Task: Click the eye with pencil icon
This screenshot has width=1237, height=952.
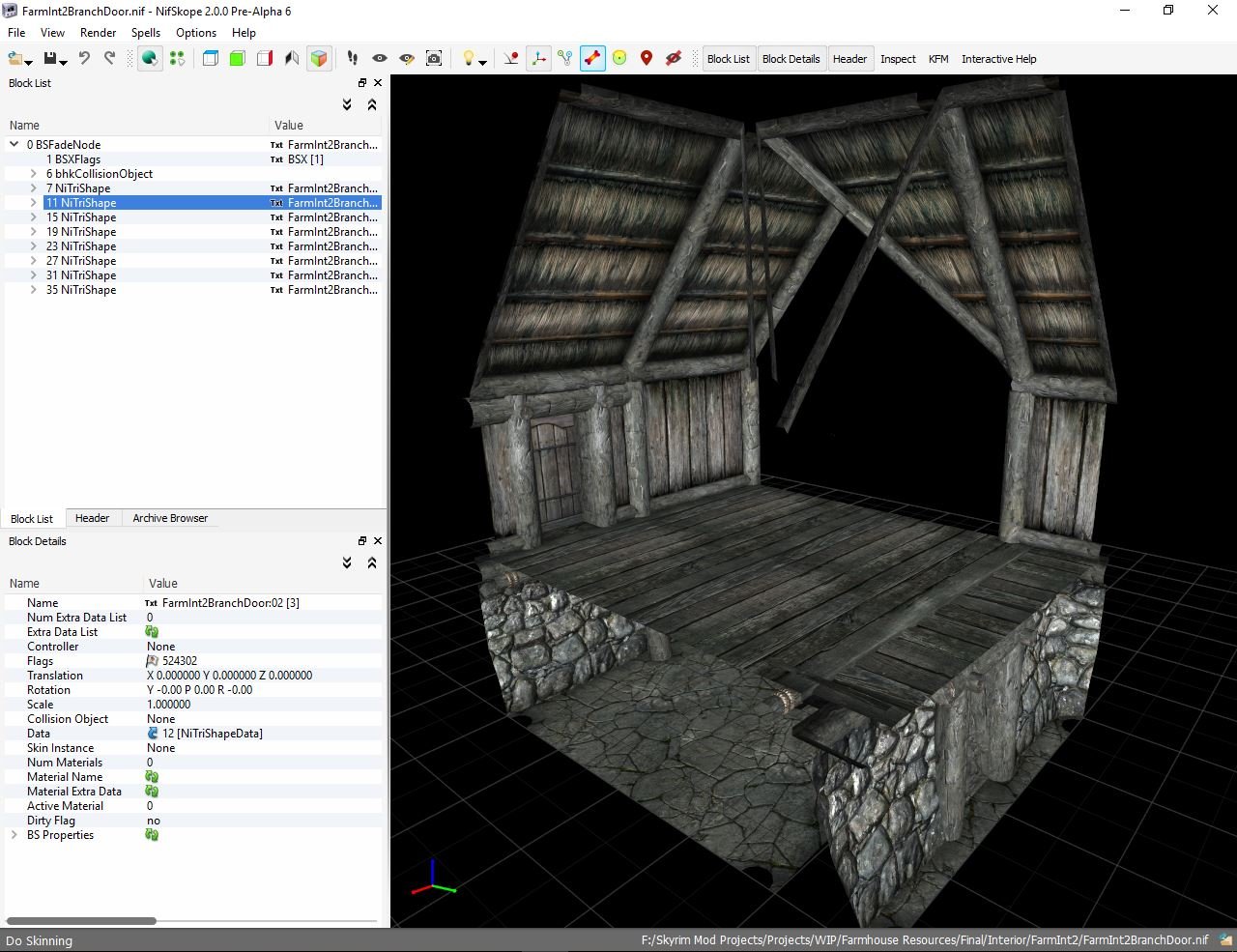Action: (407, 59)
